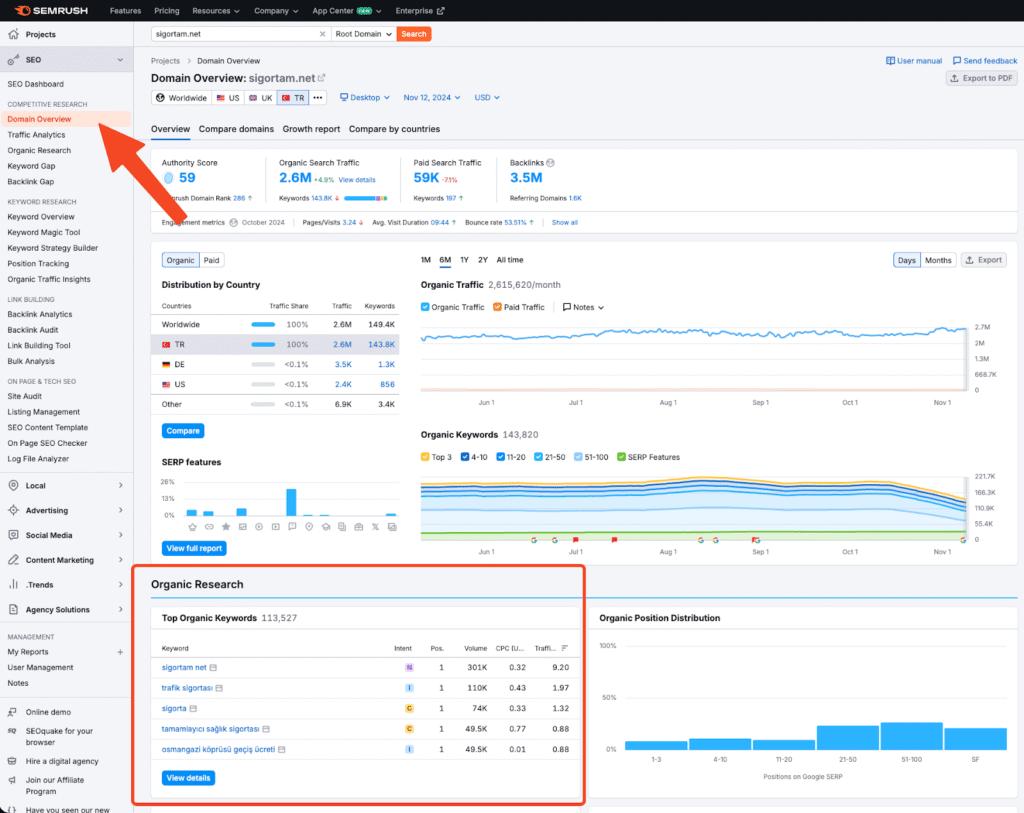
Task: Click the sort icon in Traffic column header
Action: click(564, 648)
